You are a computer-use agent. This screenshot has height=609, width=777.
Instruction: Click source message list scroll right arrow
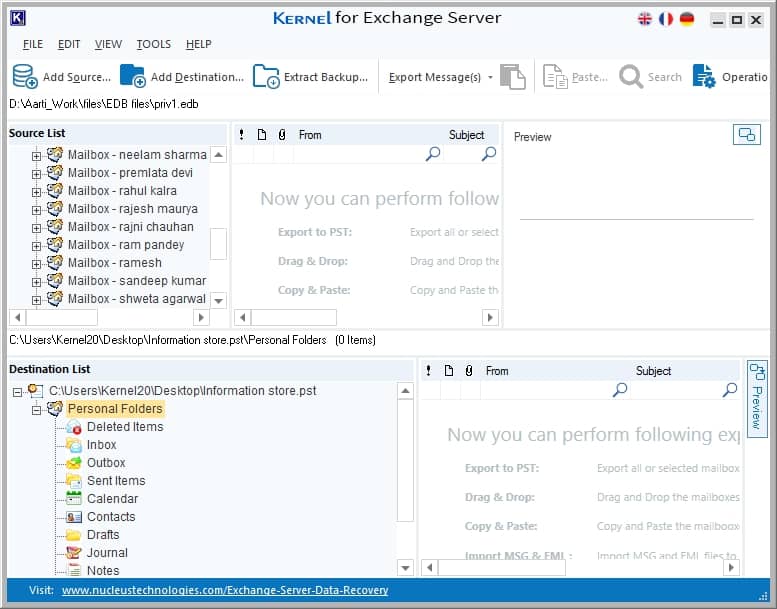[490, 317]
